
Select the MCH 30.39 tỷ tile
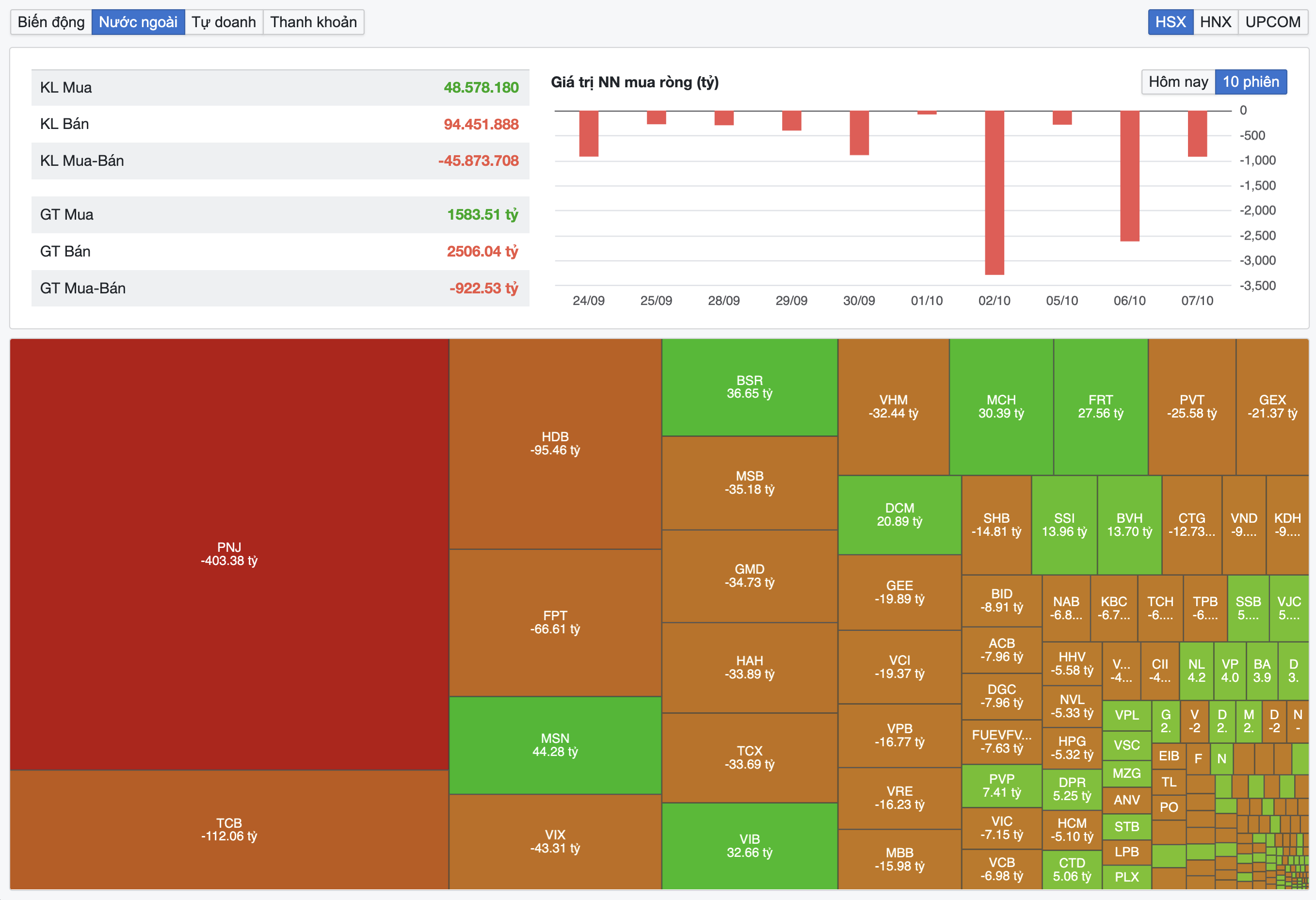[1001, 407]
